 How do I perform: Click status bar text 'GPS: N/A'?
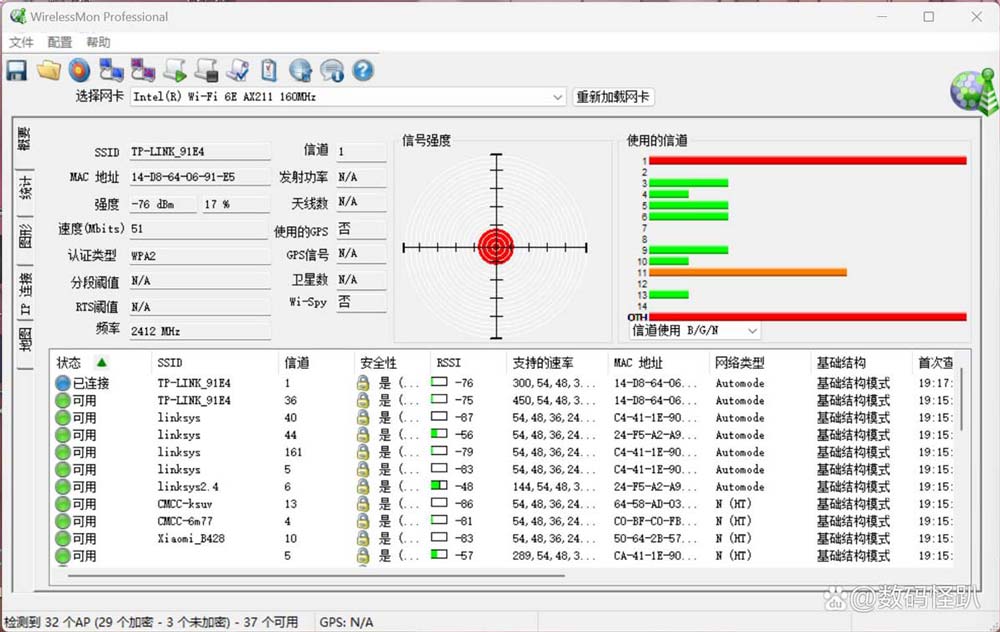346,622
